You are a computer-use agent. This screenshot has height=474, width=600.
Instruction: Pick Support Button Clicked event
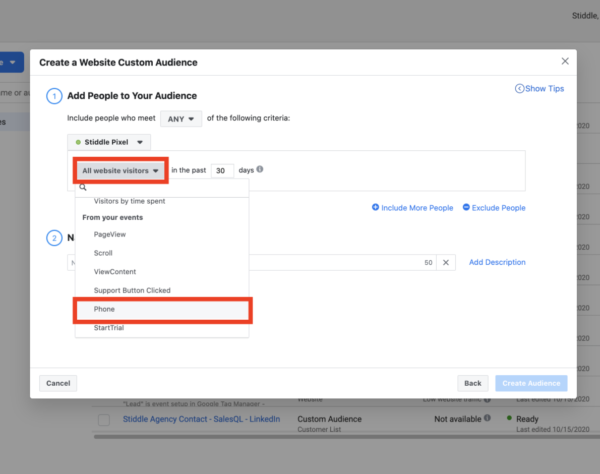click(x=132, y=290)
